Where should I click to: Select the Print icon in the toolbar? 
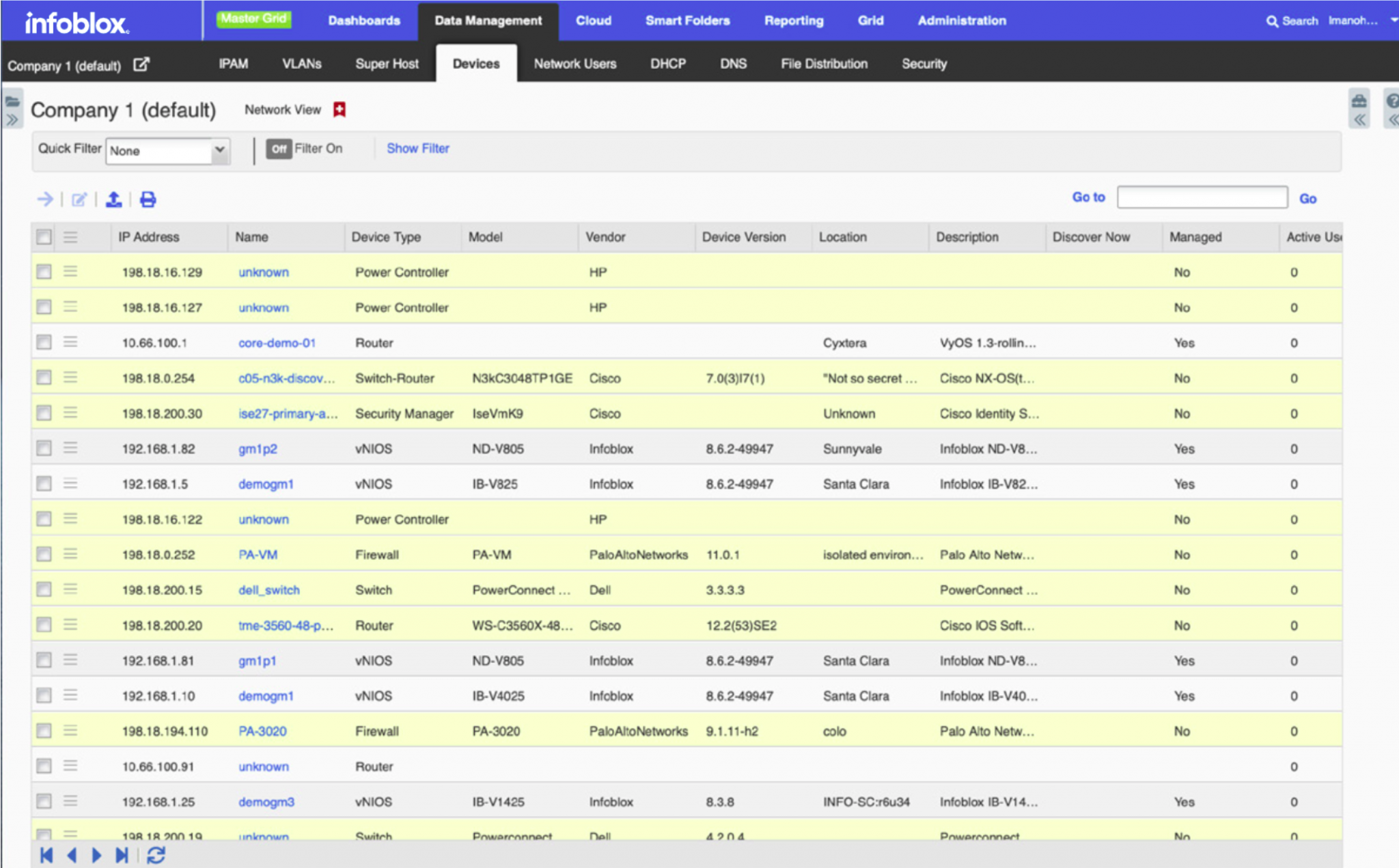(147, 199)
